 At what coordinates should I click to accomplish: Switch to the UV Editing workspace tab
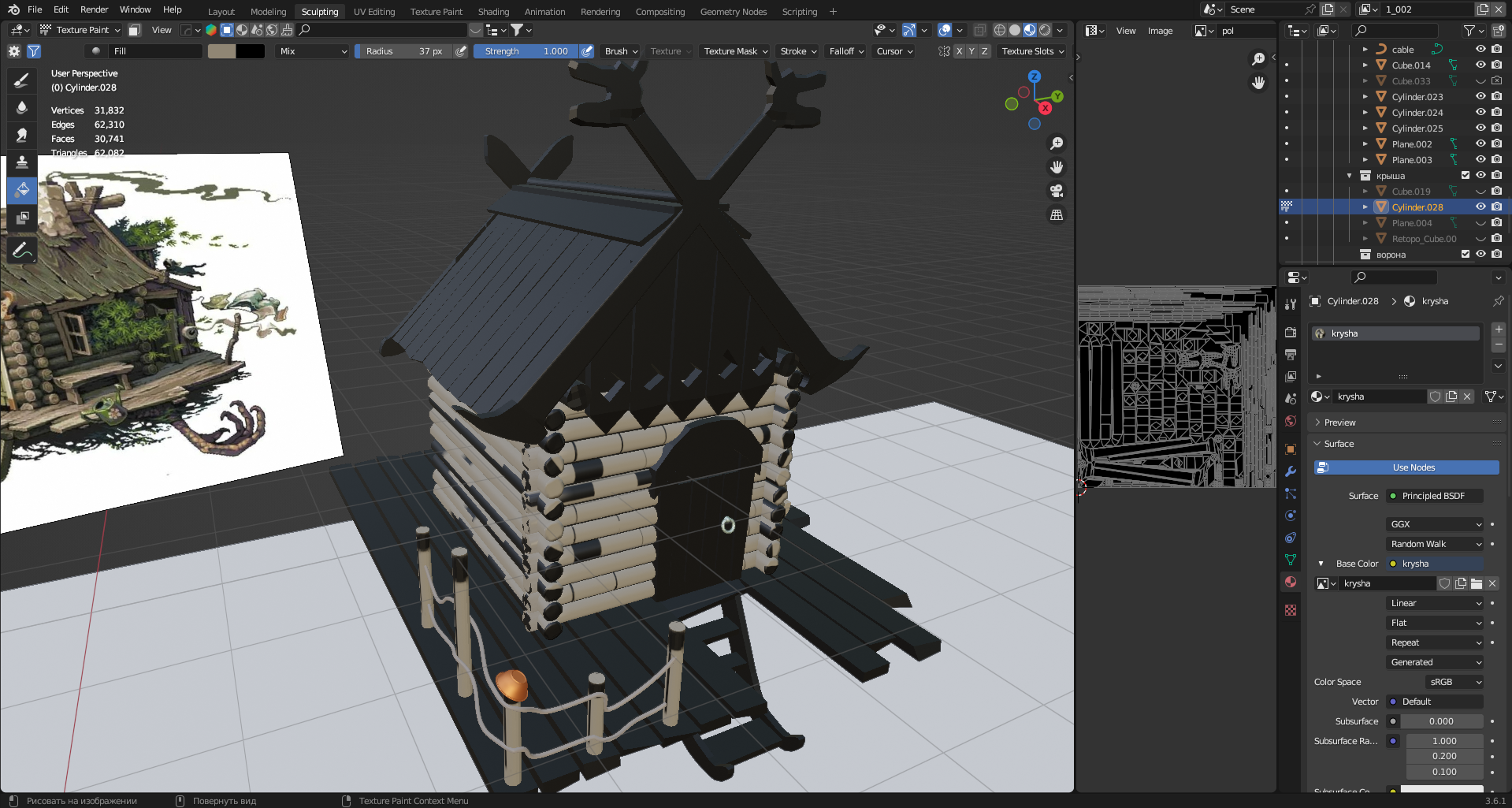(x=373, y=12)
